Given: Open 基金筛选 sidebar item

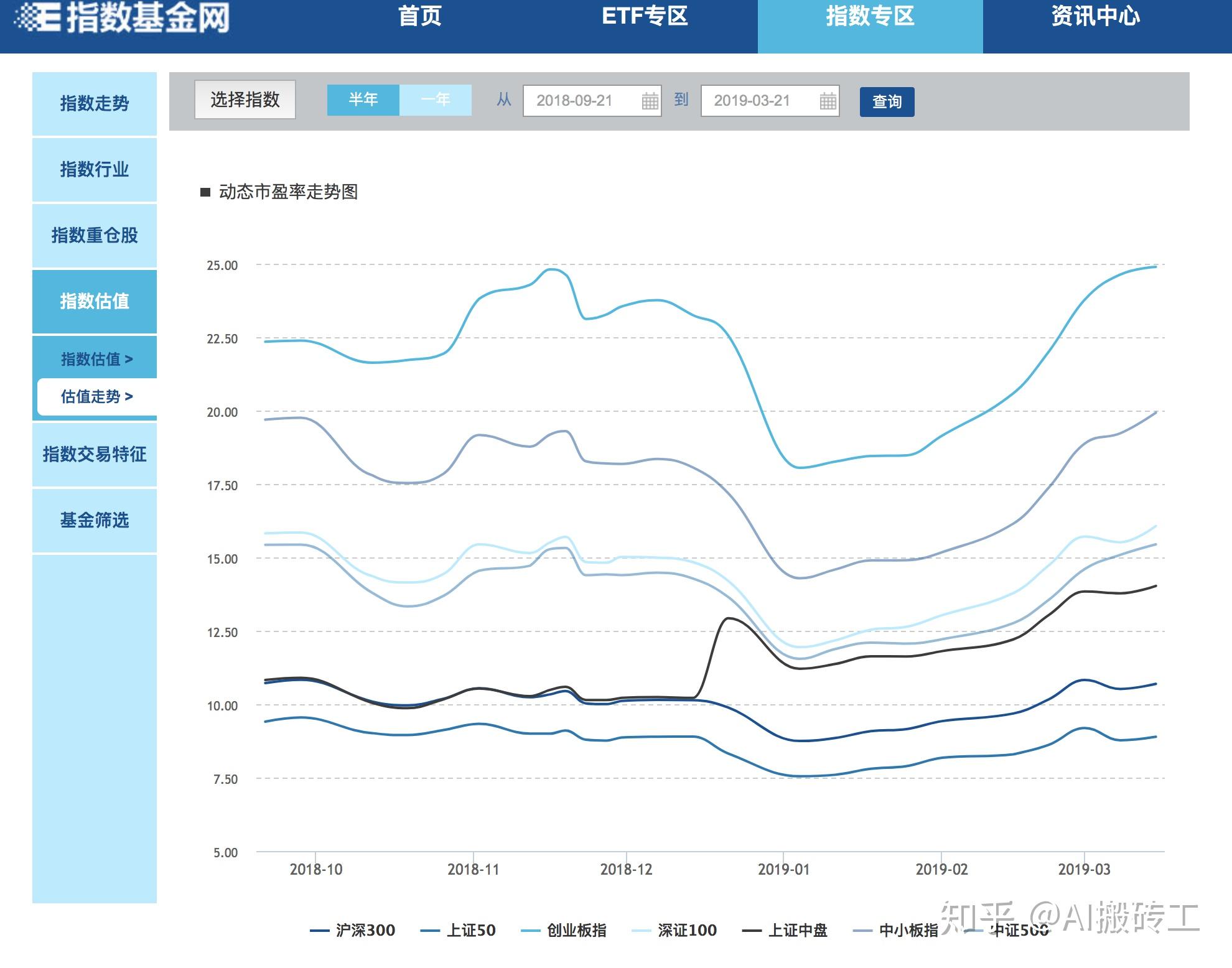Looking at the screenshot, I should pyautogui.click(x=95, y=520).
